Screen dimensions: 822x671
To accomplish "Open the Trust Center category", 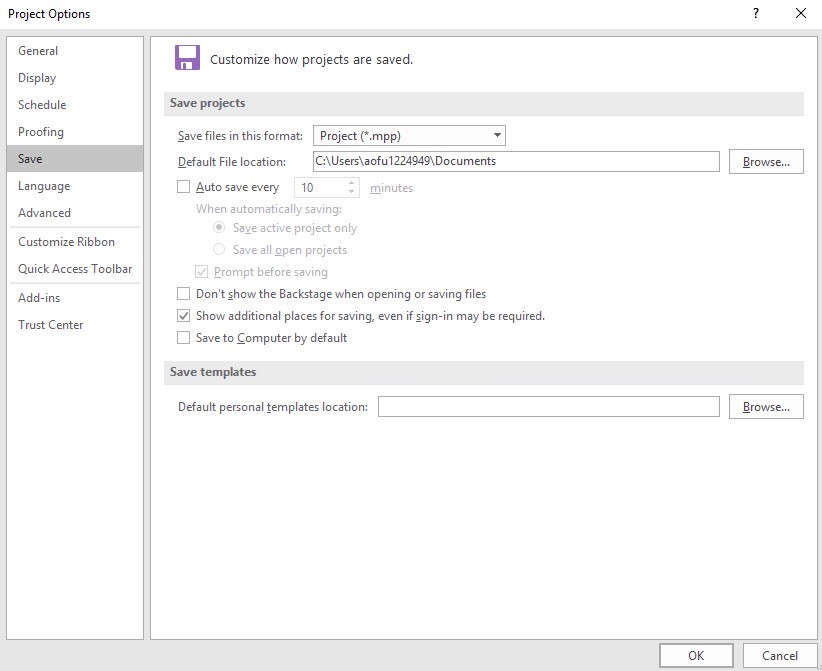I will [74, 325].
